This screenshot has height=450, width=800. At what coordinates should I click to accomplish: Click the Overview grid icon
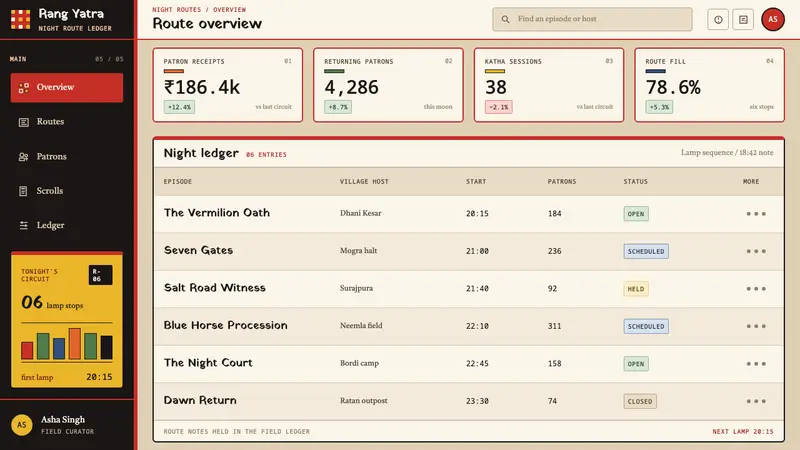23,88
